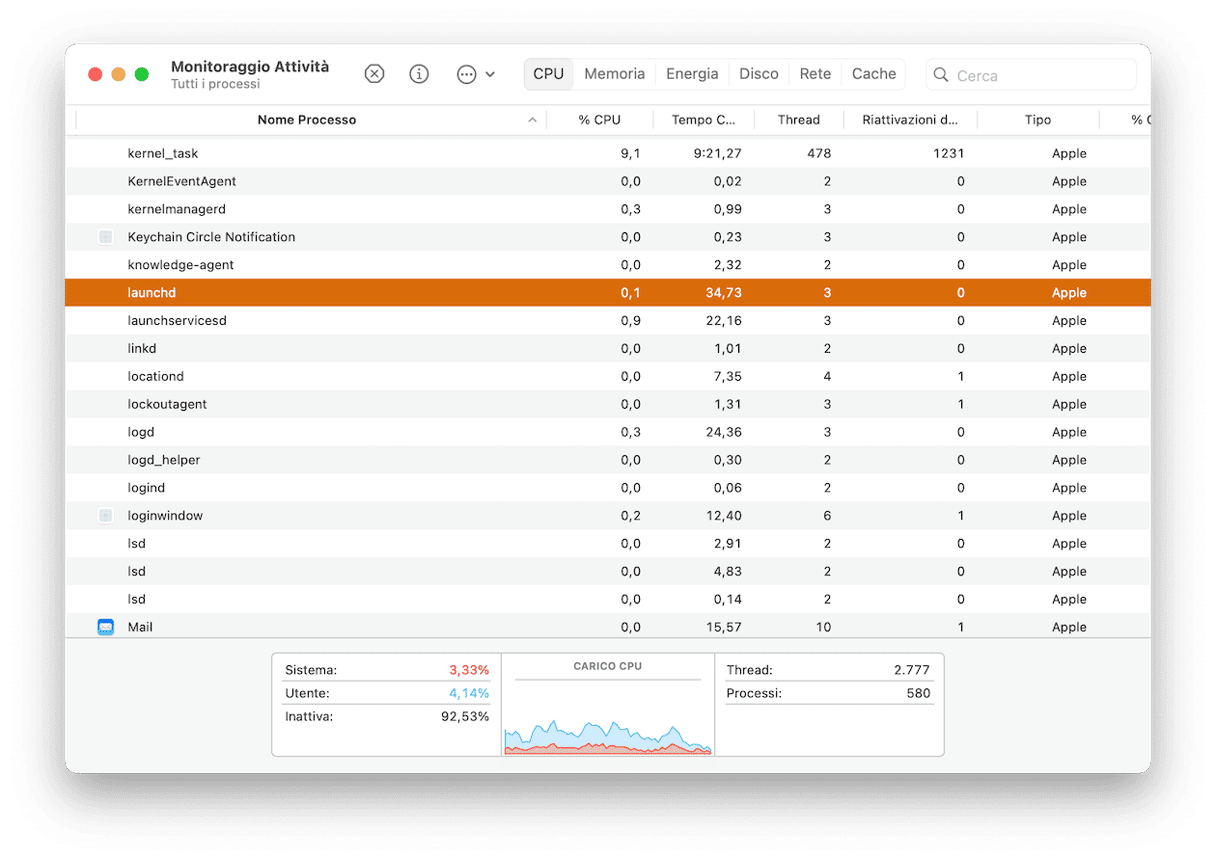1216x859 pixels.
Task: Select the loginwindow process name
Action: (165, 516)
